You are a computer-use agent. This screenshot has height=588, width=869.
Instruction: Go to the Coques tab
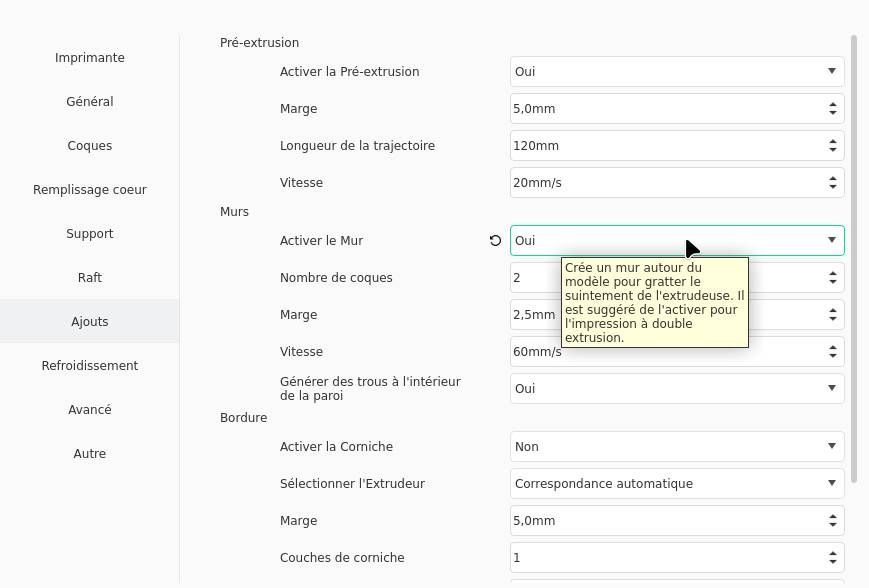pos(90,146)
